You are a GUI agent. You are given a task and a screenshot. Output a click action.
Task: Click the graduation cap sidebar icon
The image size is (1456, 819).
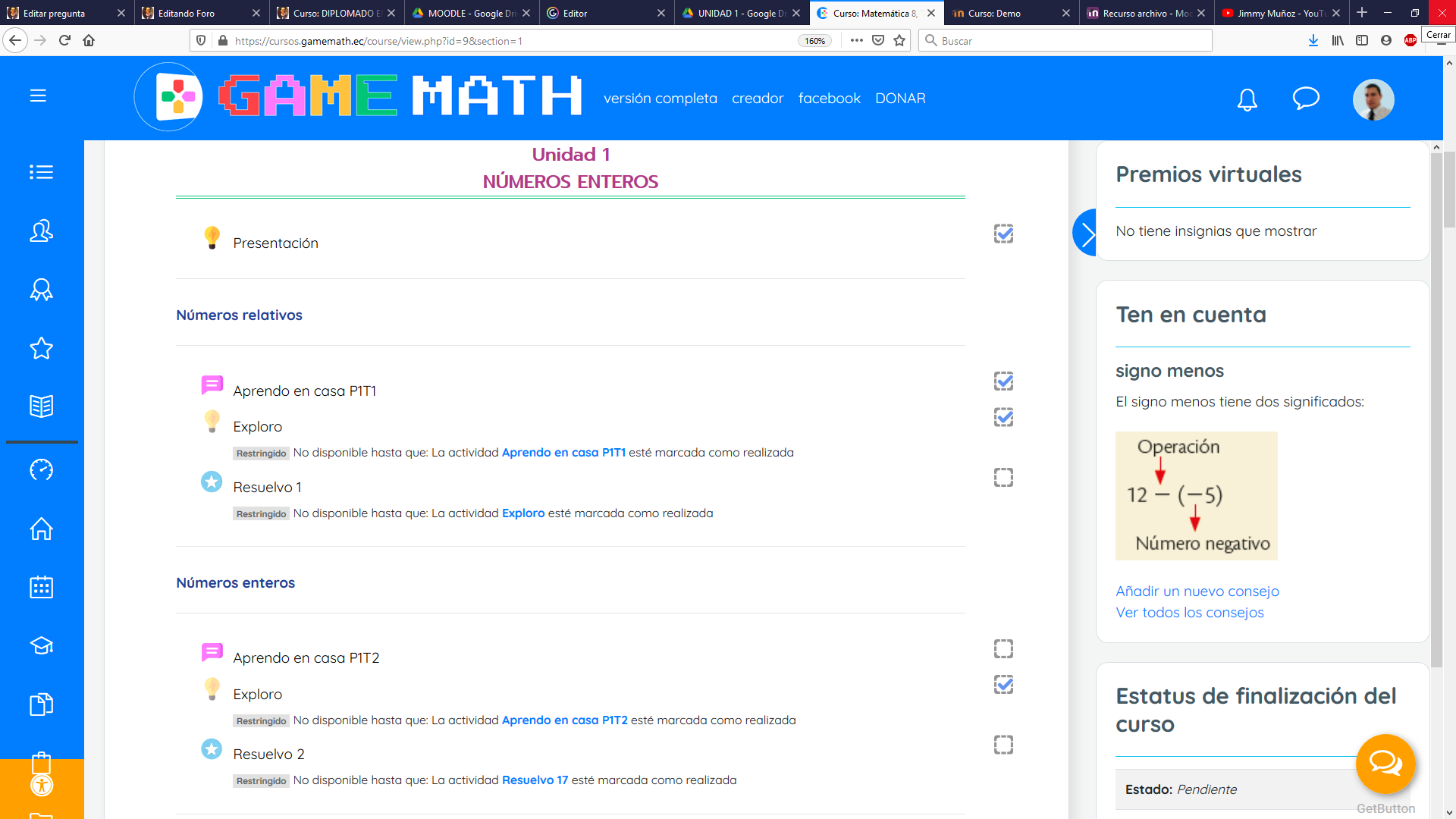pyautogui.click(x=41, y=645)
